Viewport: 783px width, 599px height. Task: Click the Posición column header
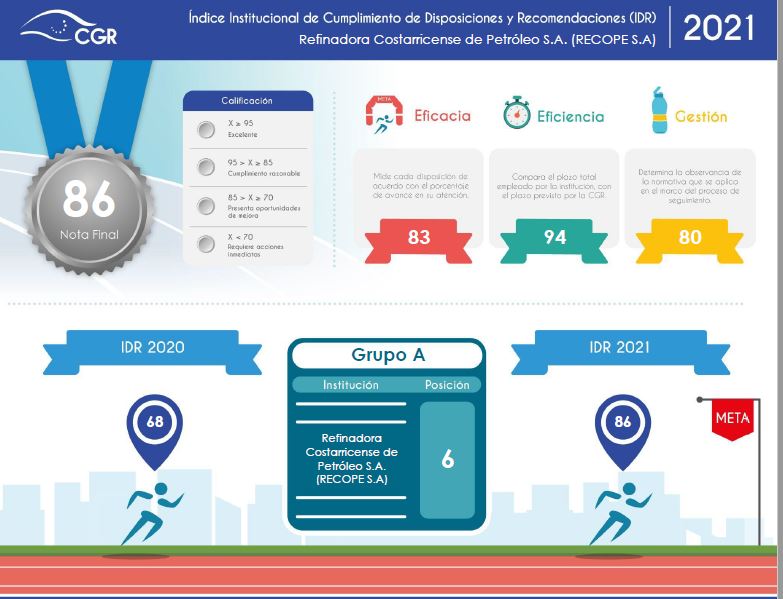446,385
